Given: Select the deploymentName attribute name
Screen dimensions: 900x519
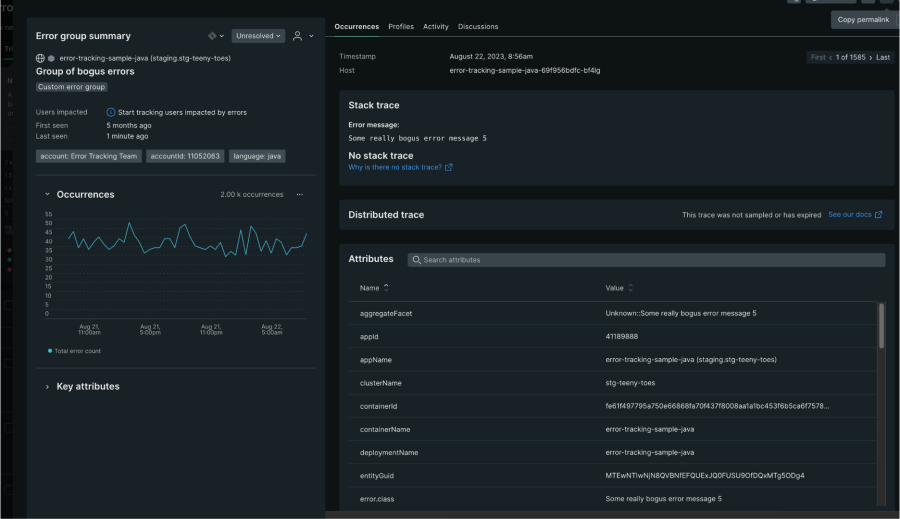Looking at the screenshot, I should tap(389, 452).
